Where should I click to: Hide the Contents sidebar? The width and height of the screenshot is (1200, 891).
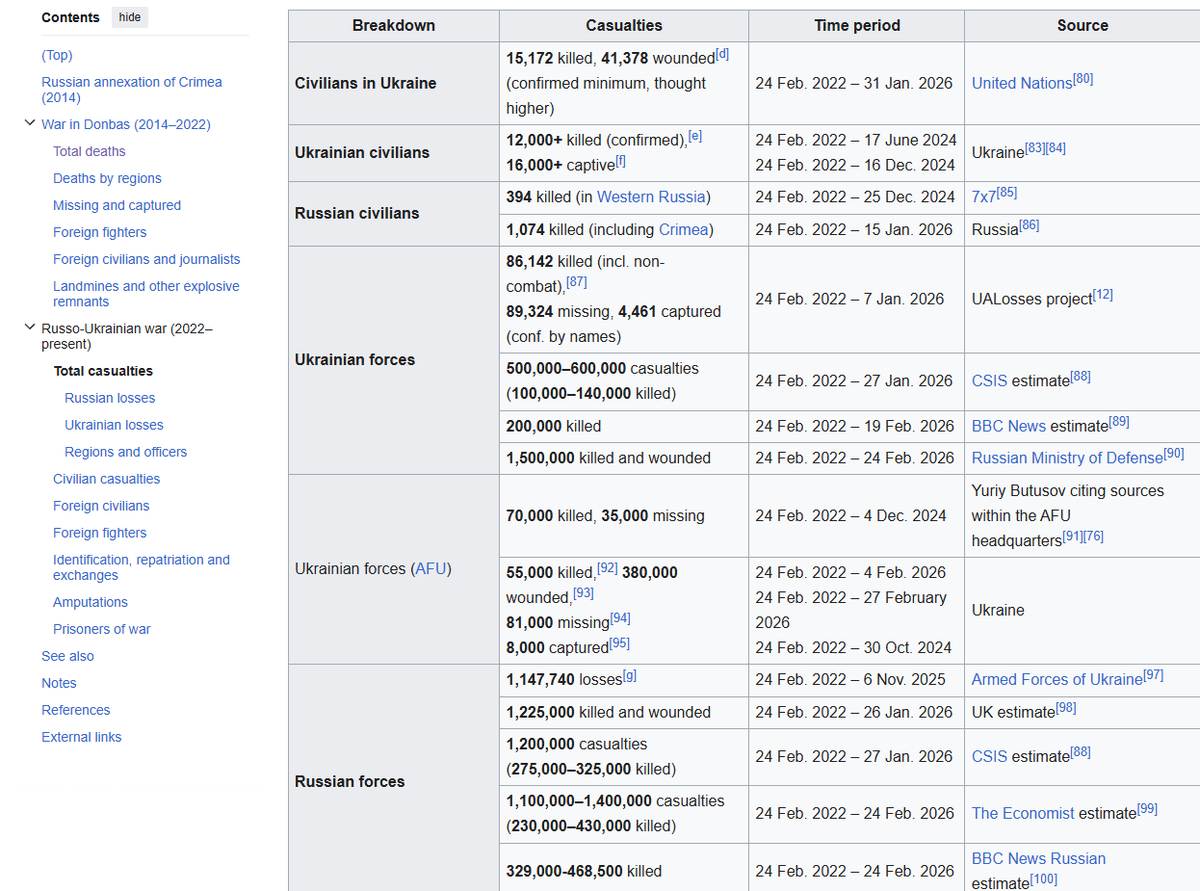[x=130, y=18]
